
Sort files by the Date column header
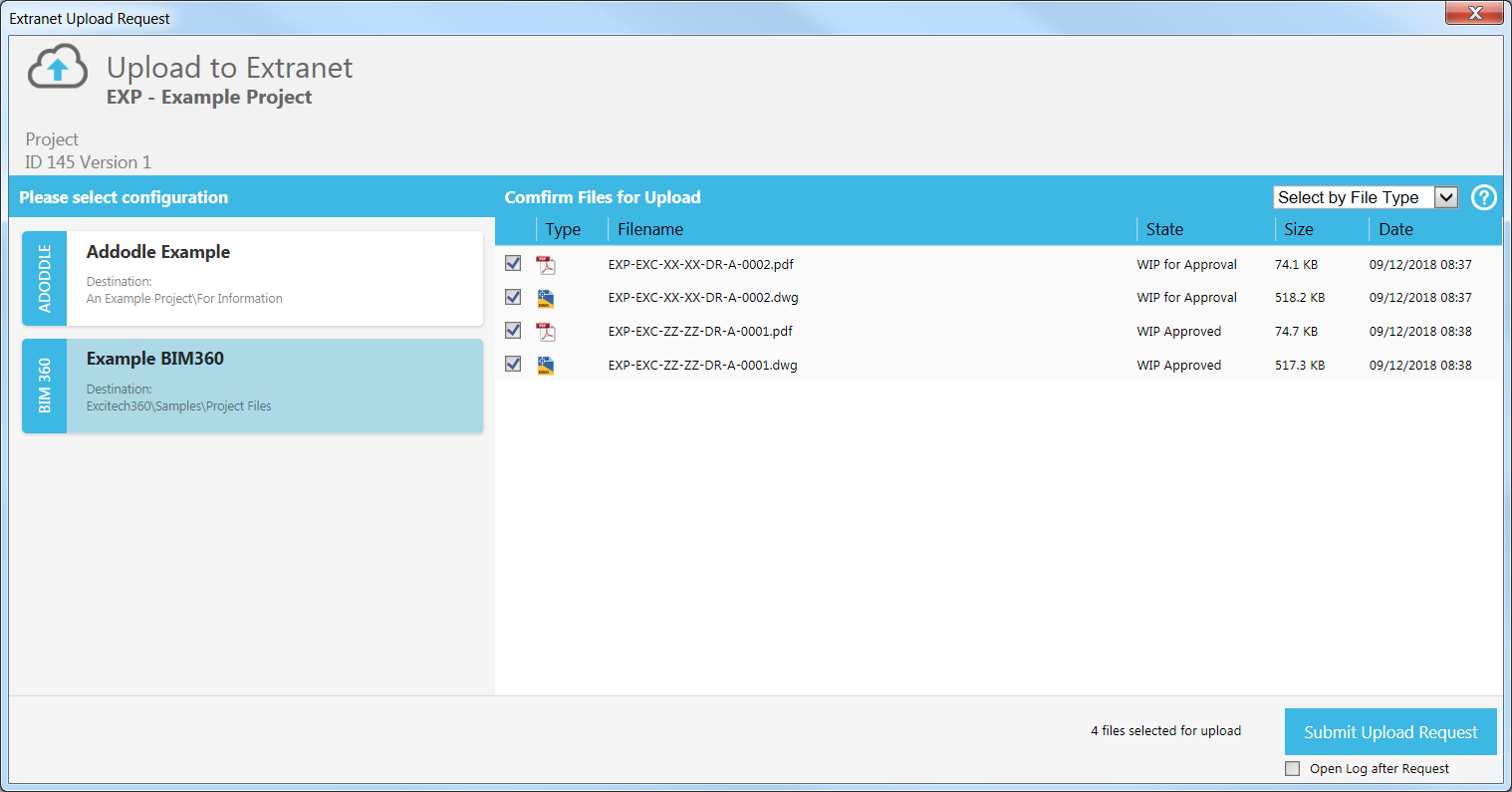pyautogui.click(x=1395, y=229)
